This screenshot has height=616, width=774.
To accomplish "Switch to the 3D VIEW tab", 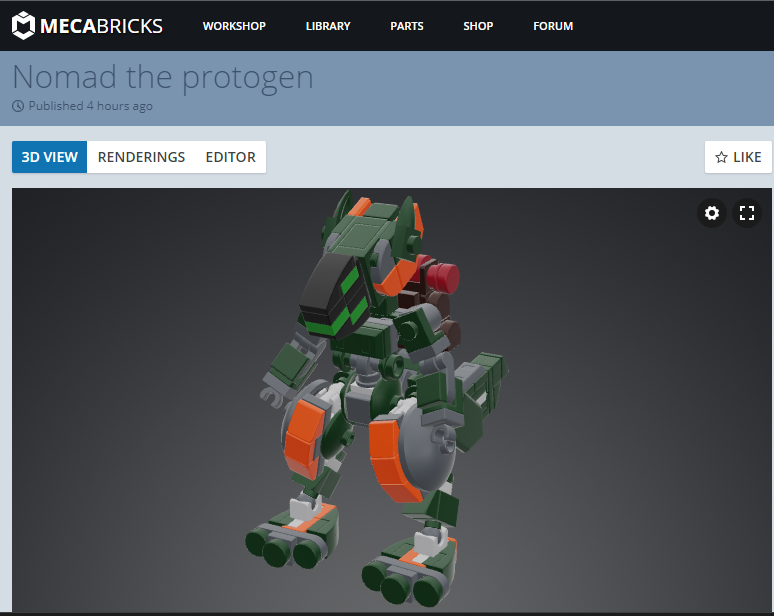I will 50,157.
